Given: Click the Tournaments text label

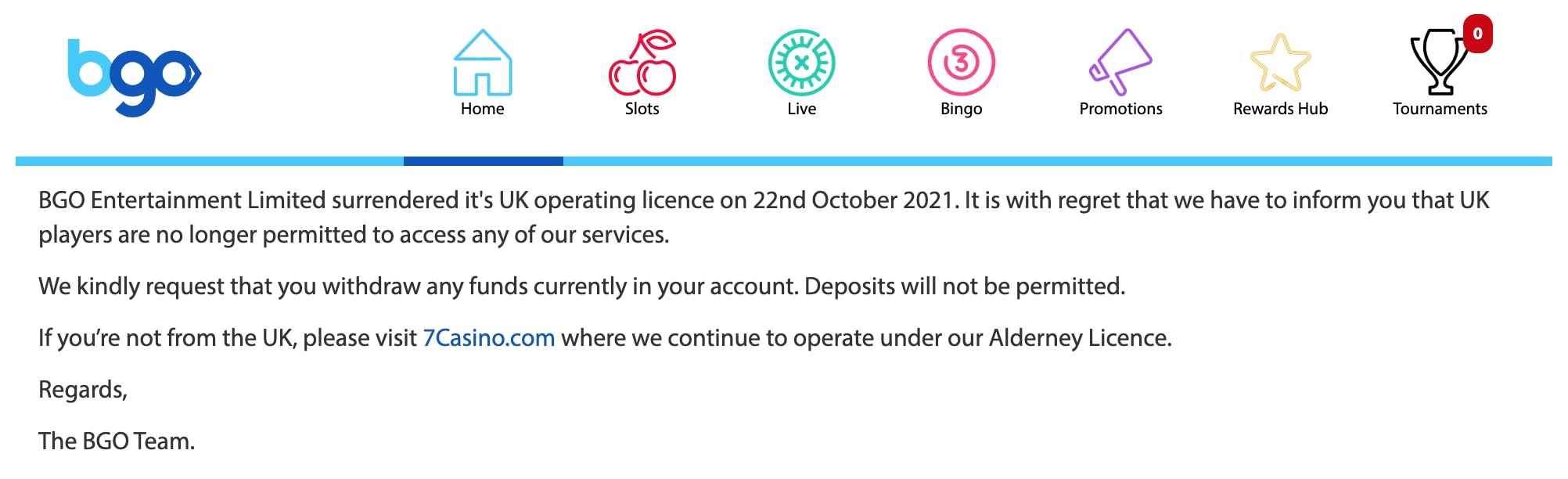Looking at the screenshot, I should (1440, 109).
